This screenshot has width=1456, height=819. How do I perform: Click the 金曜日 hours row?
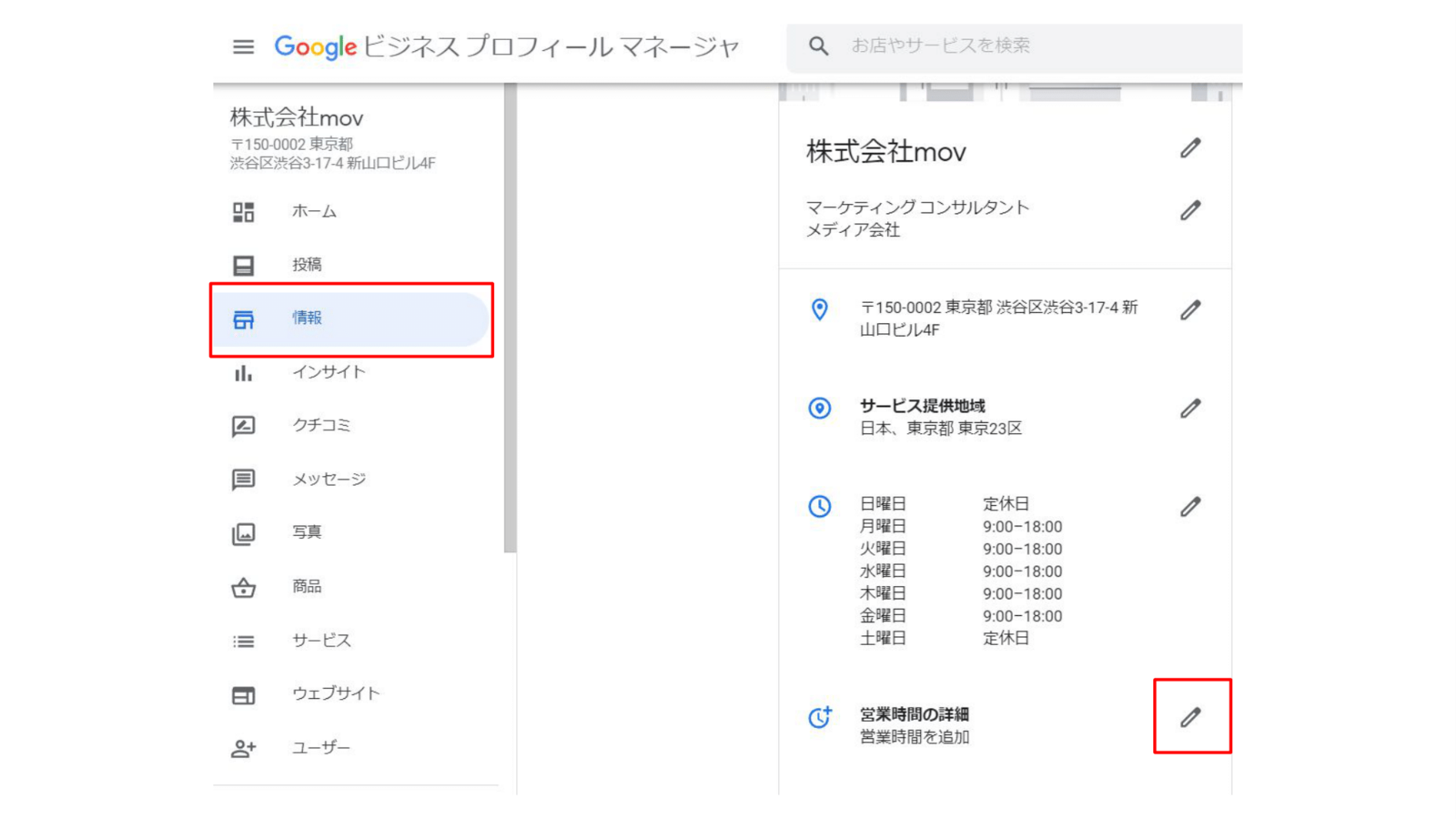point(961,616)
